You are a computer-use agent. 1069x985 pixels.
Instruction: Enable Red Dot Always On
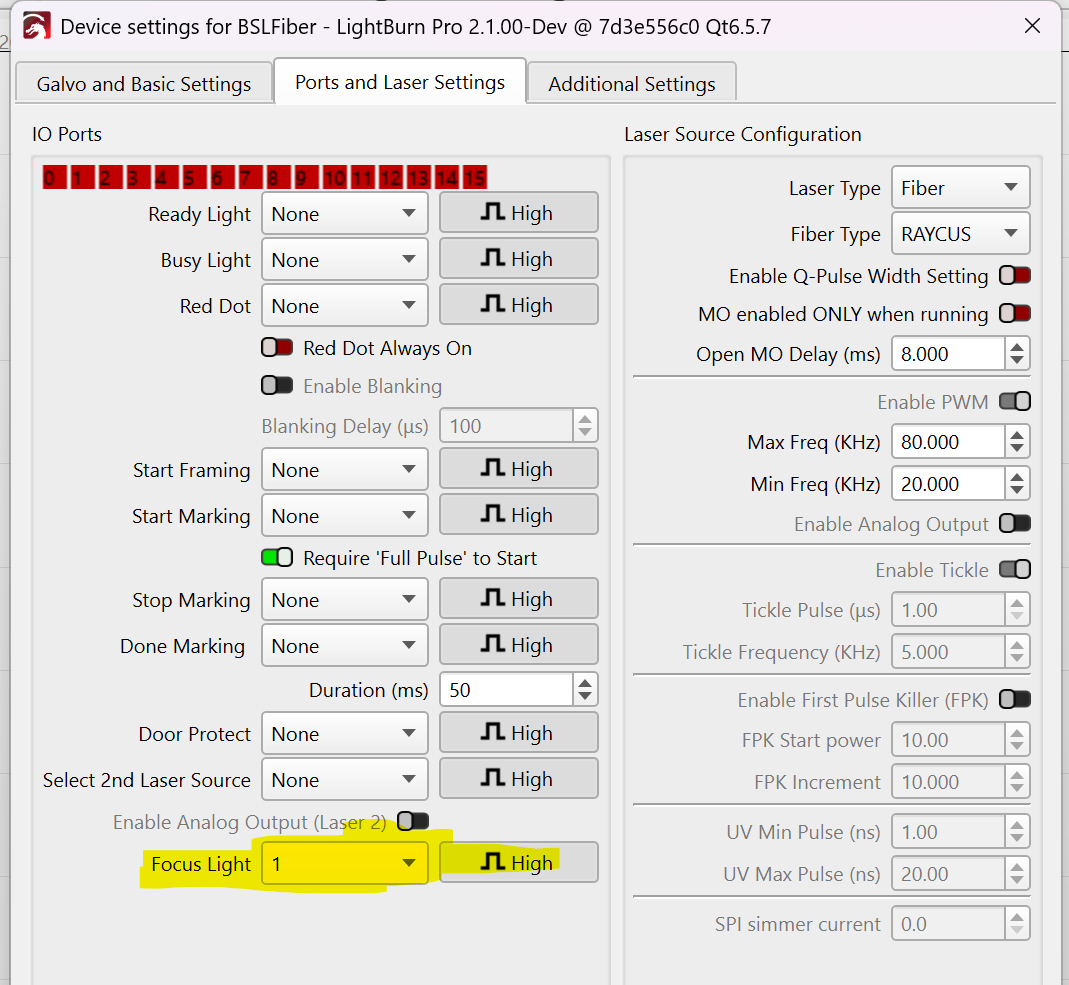(x=277, y=348)
